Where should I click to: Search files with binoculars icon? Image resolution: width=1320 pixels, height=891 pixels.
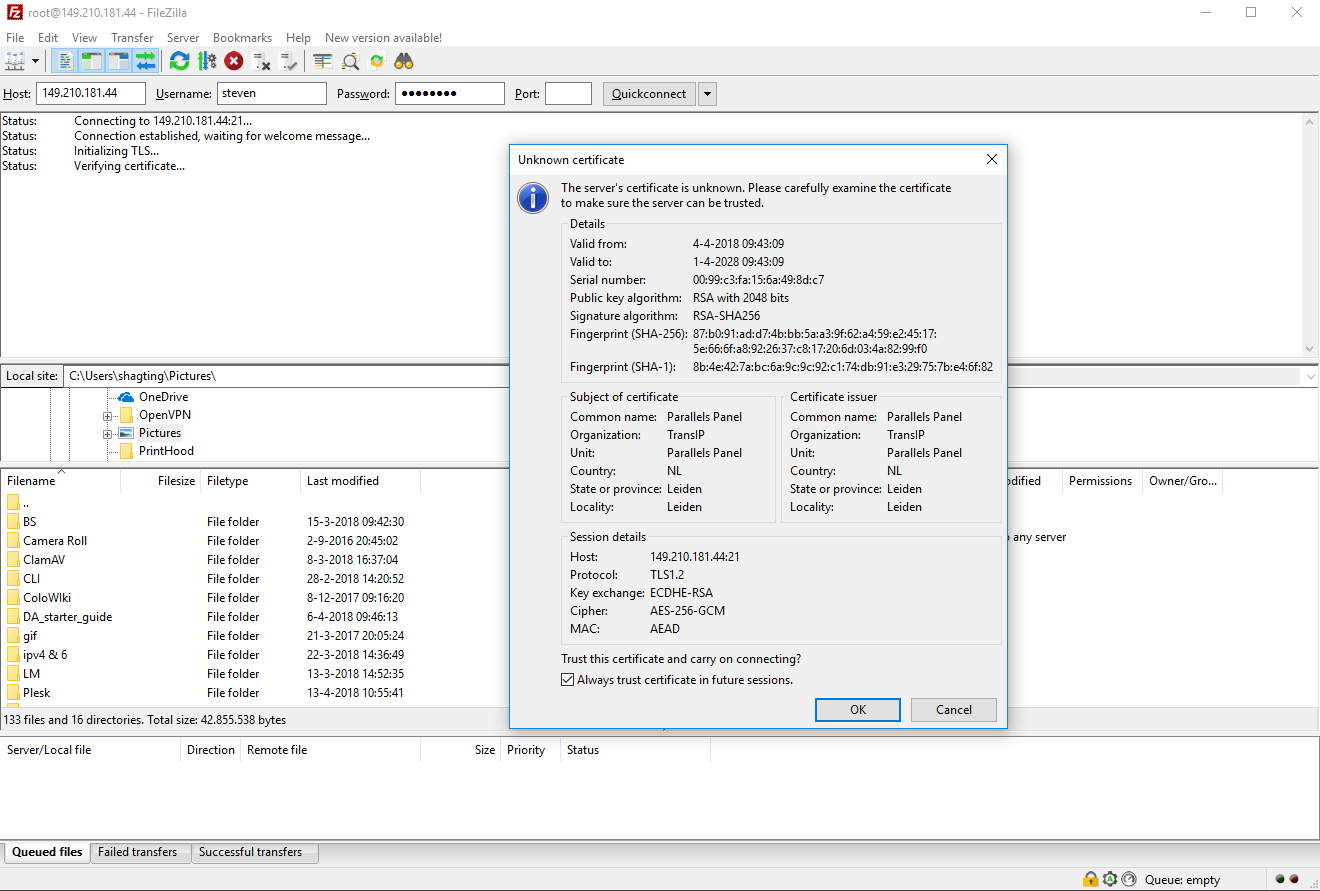404,61
